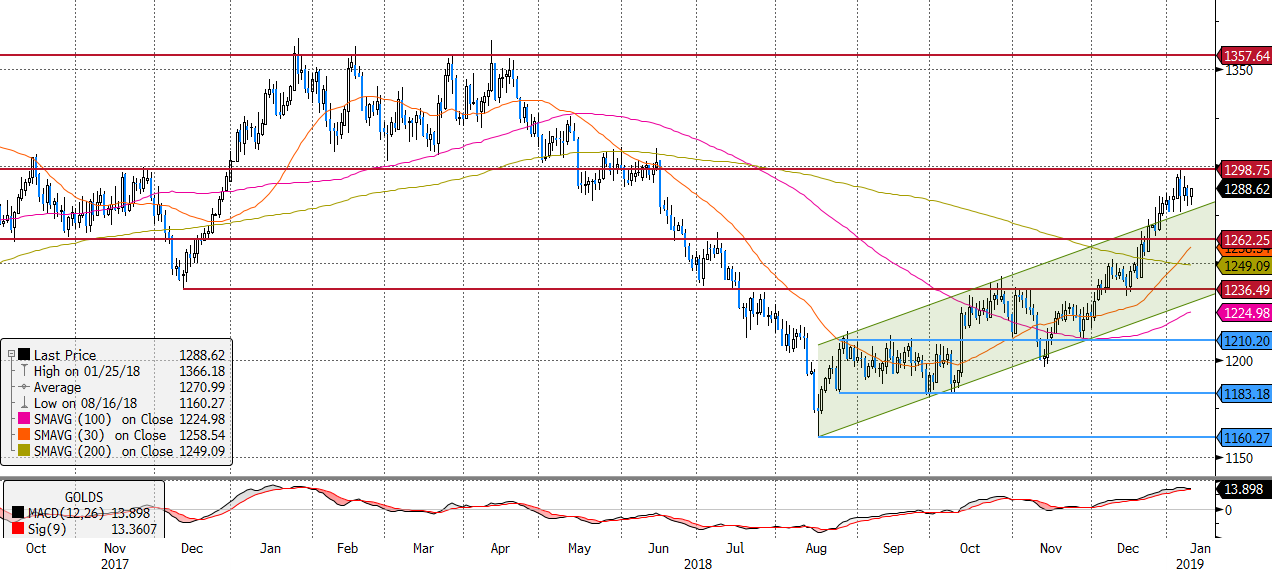This screenshot has width=1272, height=572.
Task: Click the Average marker icon in legend
Action: pos(24,387)
